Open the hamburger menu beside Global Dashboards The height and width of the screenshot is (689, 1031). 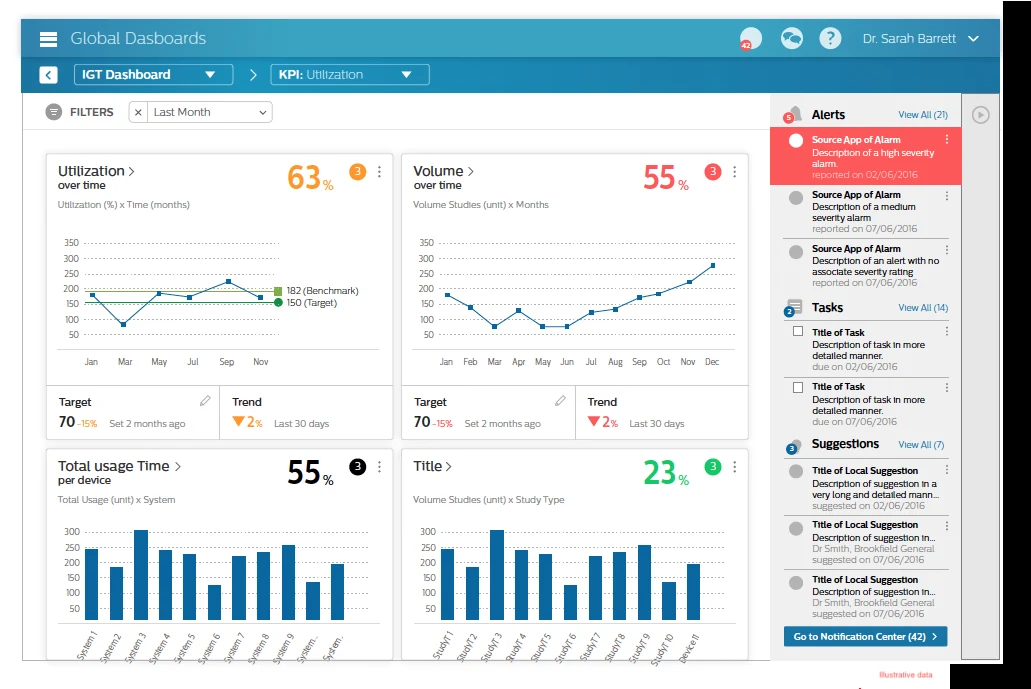tap(48, 39)
